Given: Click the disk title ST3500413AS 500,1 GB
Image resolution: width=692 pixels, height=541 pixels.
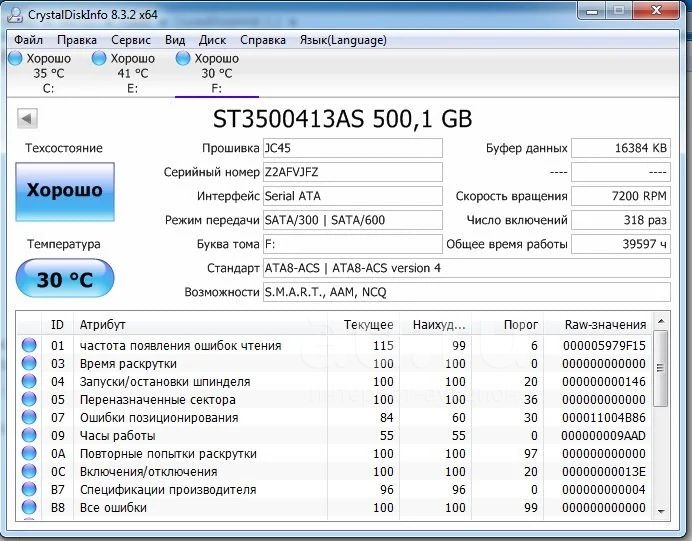Looking at the screenshot, I should point(342,119).
